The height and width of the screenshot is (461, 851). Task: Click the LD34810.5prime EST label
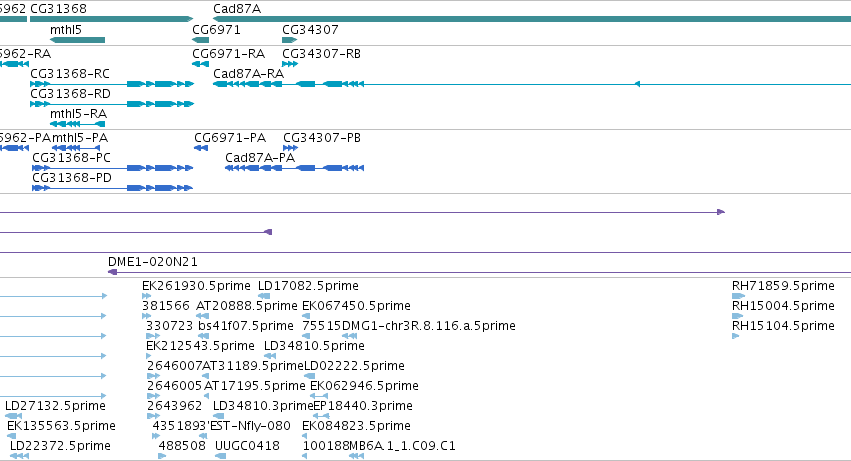pos(314,346)
